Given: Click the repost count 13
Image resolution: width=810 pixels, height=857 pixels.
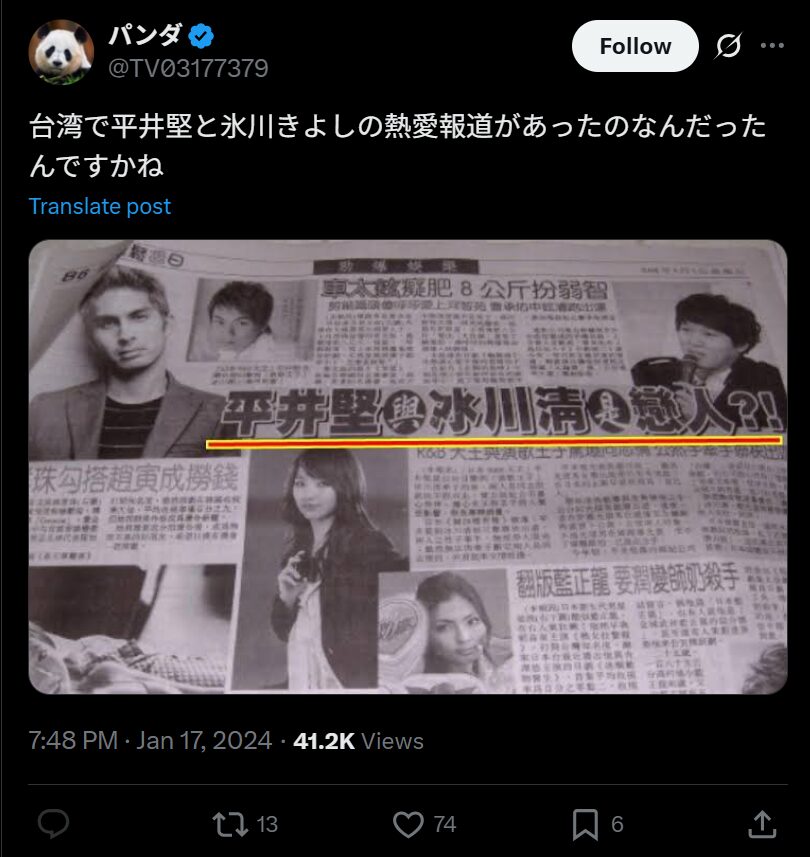Looking at the screenshot, I should click(267, 824).
